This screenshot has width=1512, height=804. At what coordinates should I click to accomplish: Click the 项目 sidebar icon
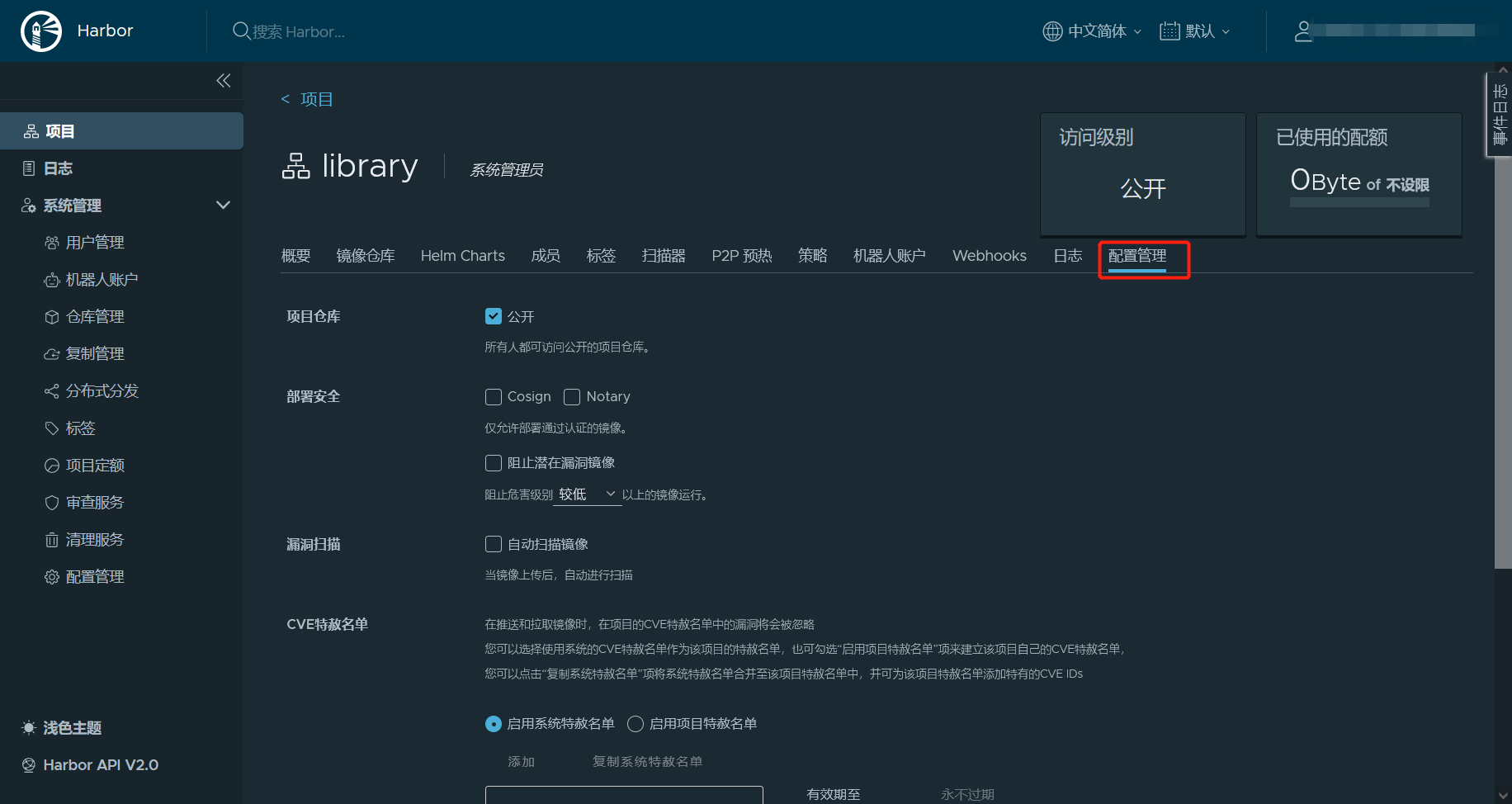[31, 131]
